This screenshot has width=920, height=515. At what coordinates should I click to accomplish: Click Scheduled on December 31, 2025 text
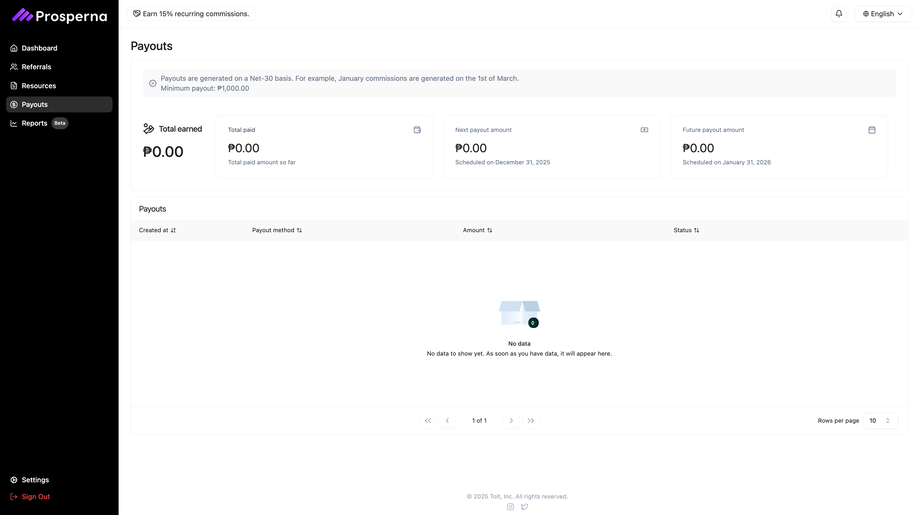click(x=503, y=162)
